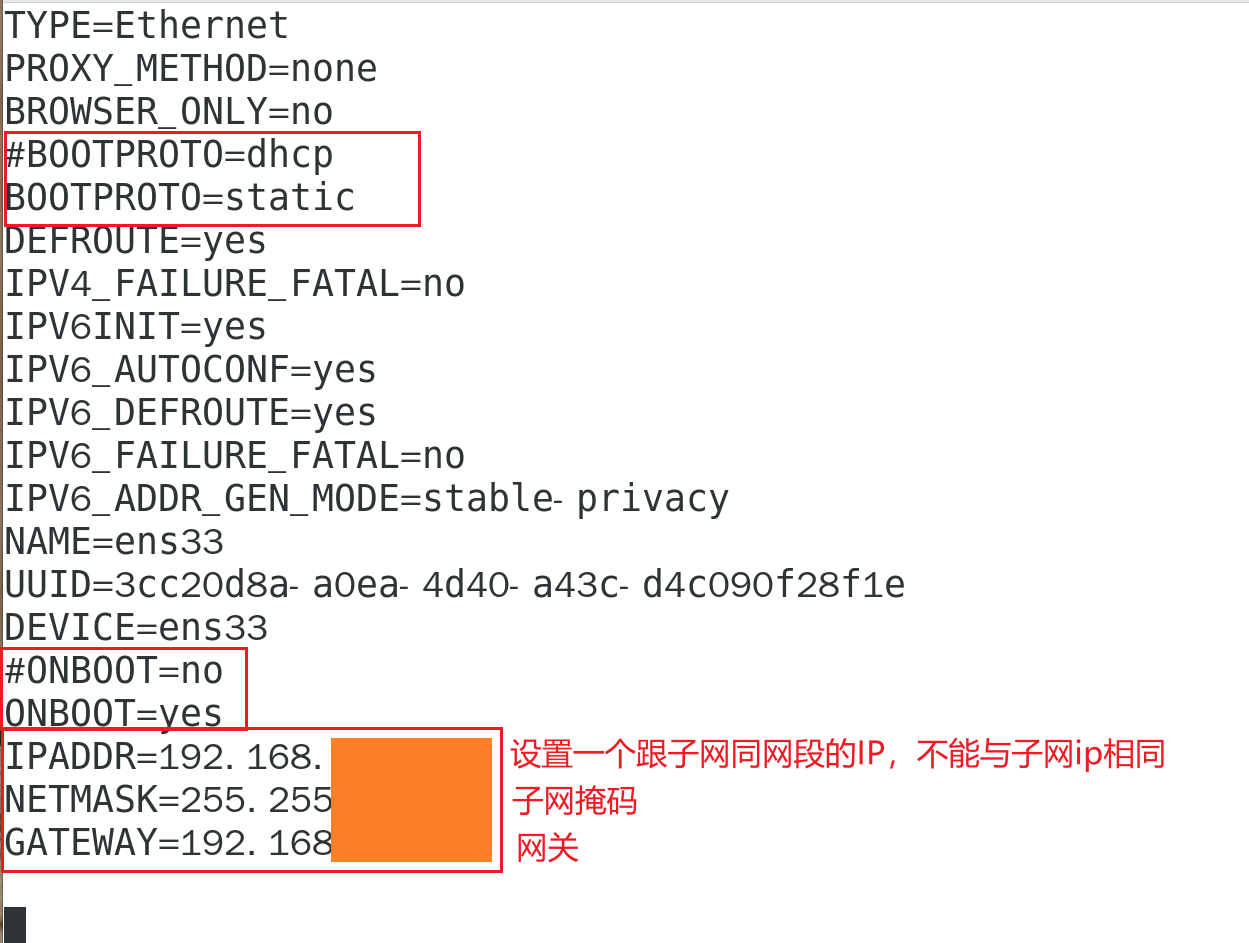Click the IPADDR=192.168 entry

(164, 757)
